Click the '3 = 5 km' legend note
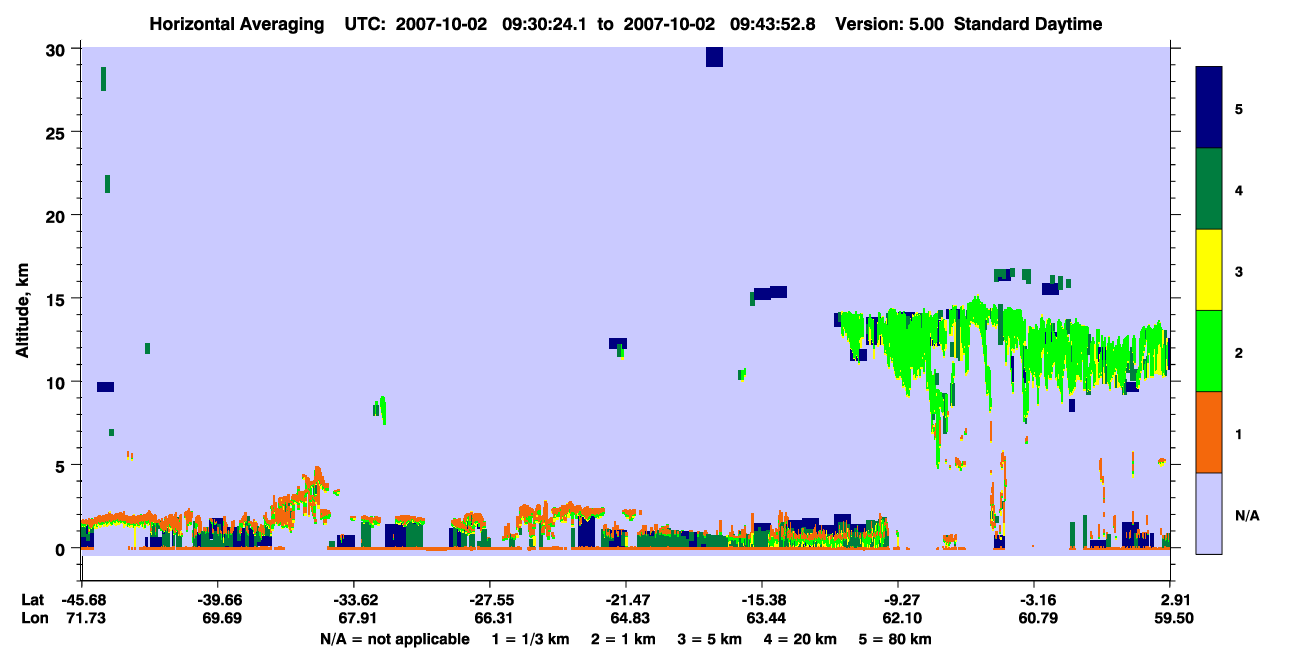The width and height of the screenshot is (1300, 667). tap(708, 639)
